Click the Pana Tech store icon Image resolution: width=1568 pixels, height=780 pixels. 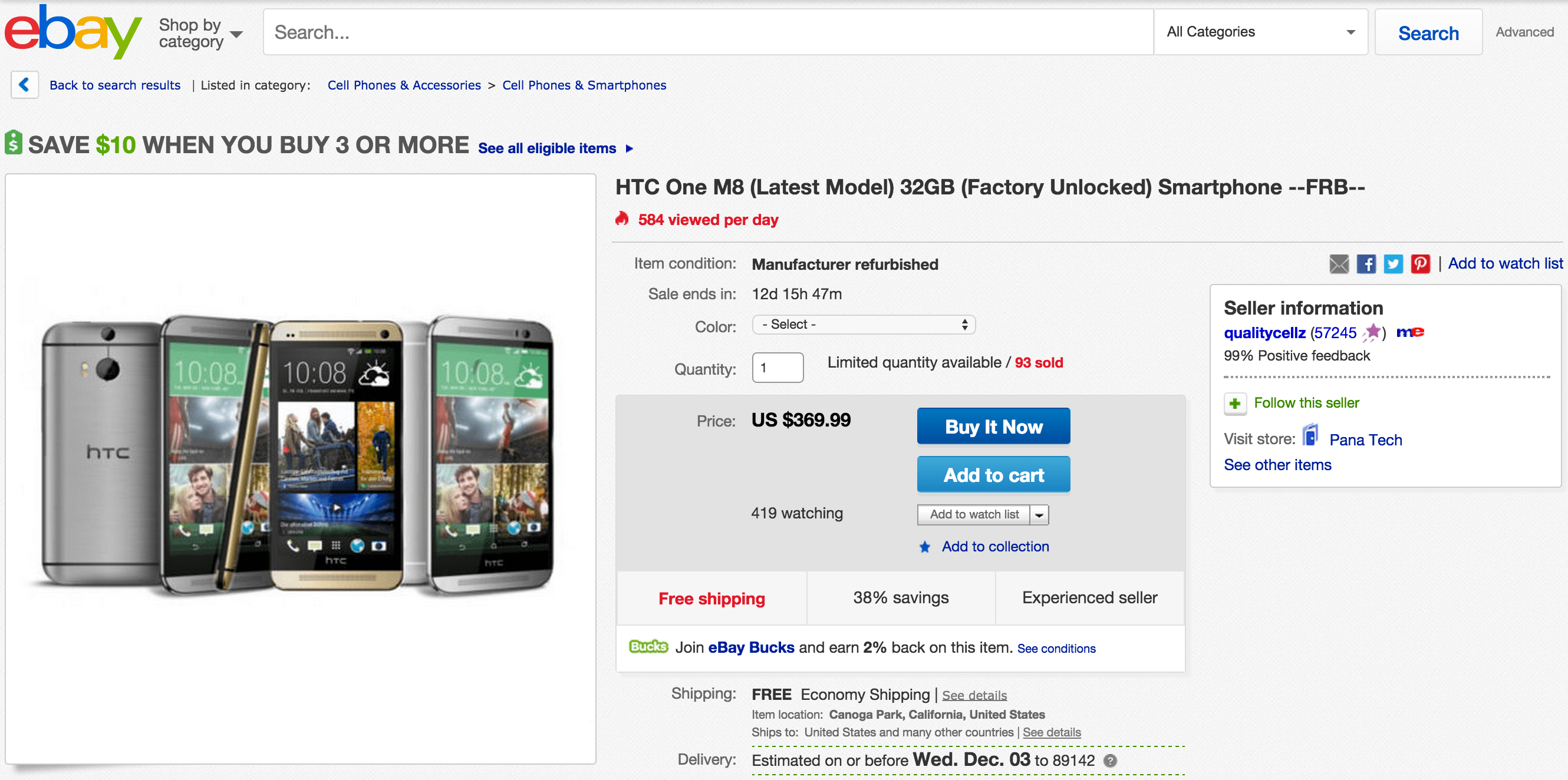click(x=1310, y=436)
